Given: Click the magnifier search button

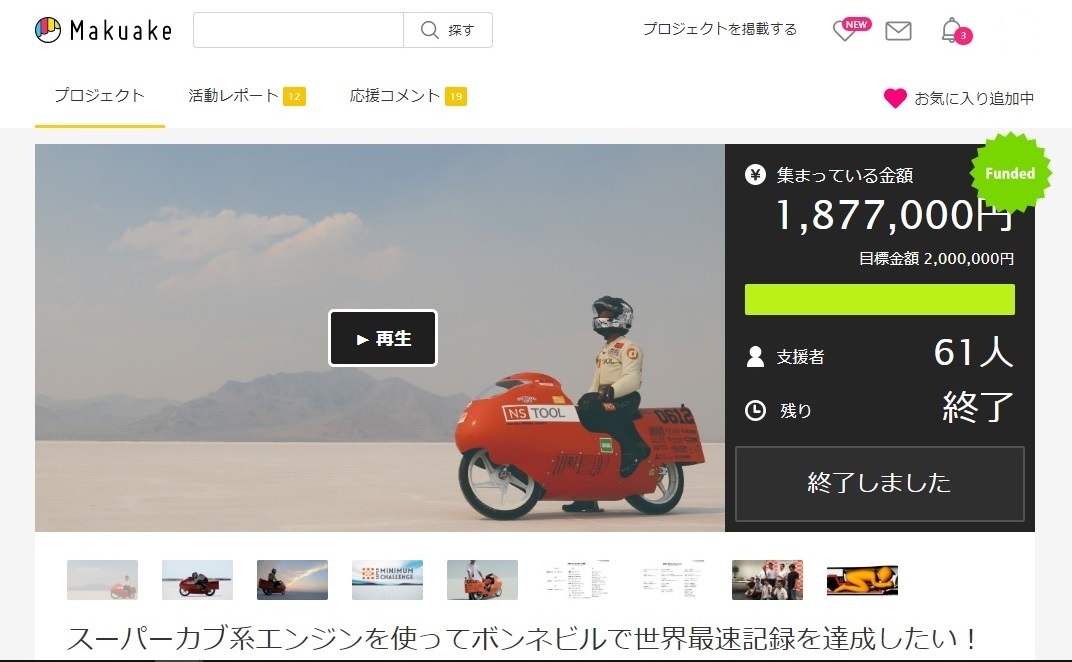Looking at the screenshot, I should [x=448, y=30].
